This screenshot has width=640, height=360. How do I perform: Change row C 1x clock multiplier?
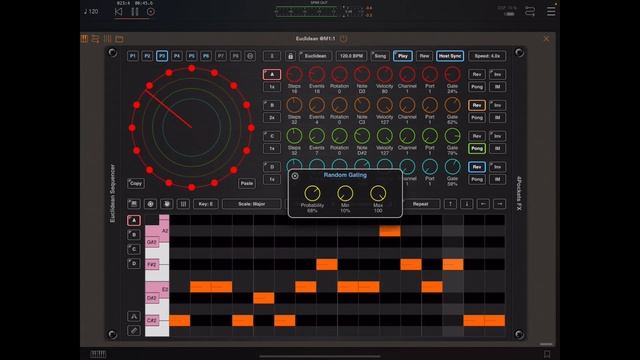[x=272, y=149]
